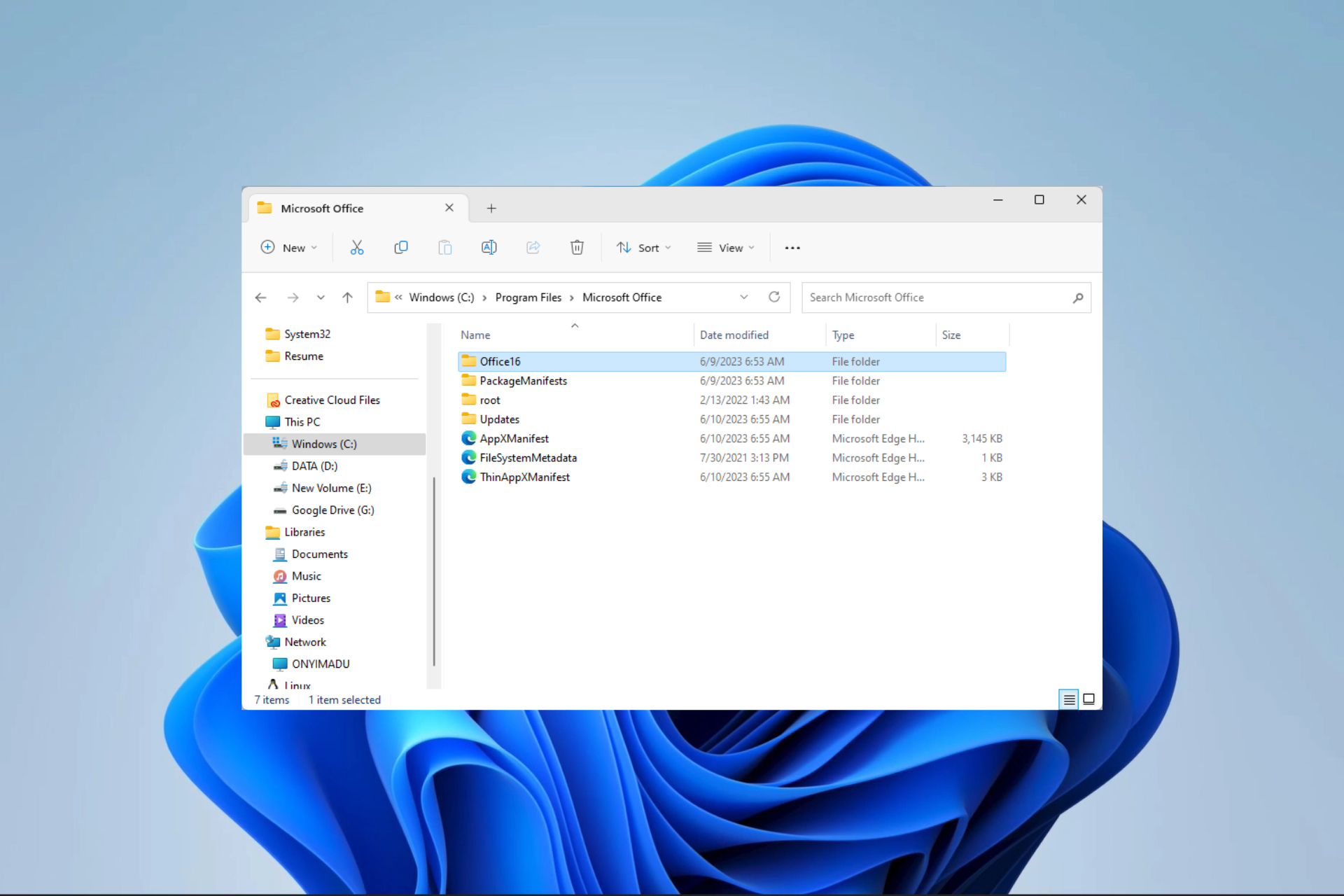Open the Sort options dropdown
The height and width of the screenshot is (896, 1344).
[644, 248]
